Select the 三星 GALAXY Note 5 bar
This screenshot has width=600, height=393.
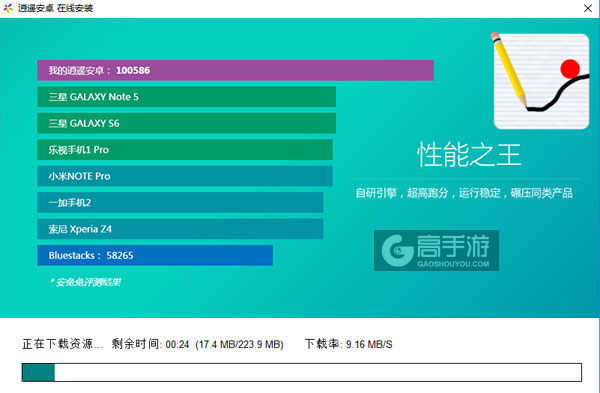pos(186,97)
